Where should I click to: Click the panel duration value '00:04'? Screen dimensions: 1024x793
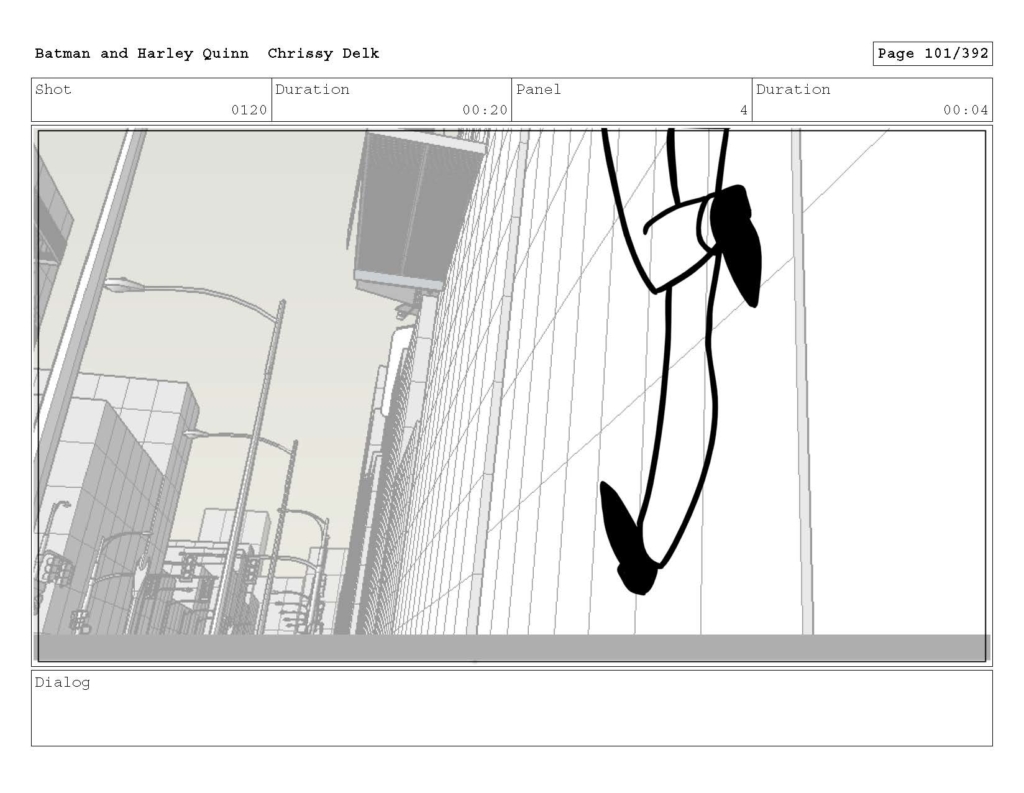tap(966, 110)
